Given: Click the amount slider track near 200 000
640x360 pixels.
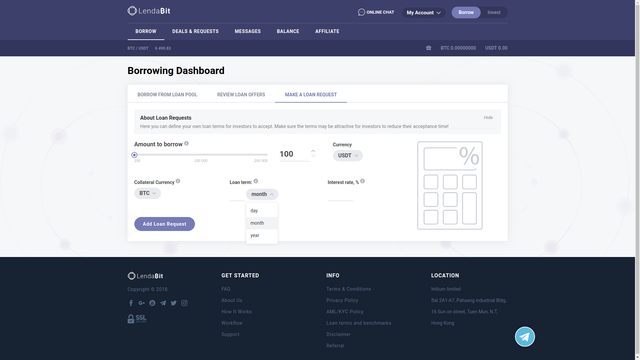Looking at the screenshot, I should [x=261, y=155].
